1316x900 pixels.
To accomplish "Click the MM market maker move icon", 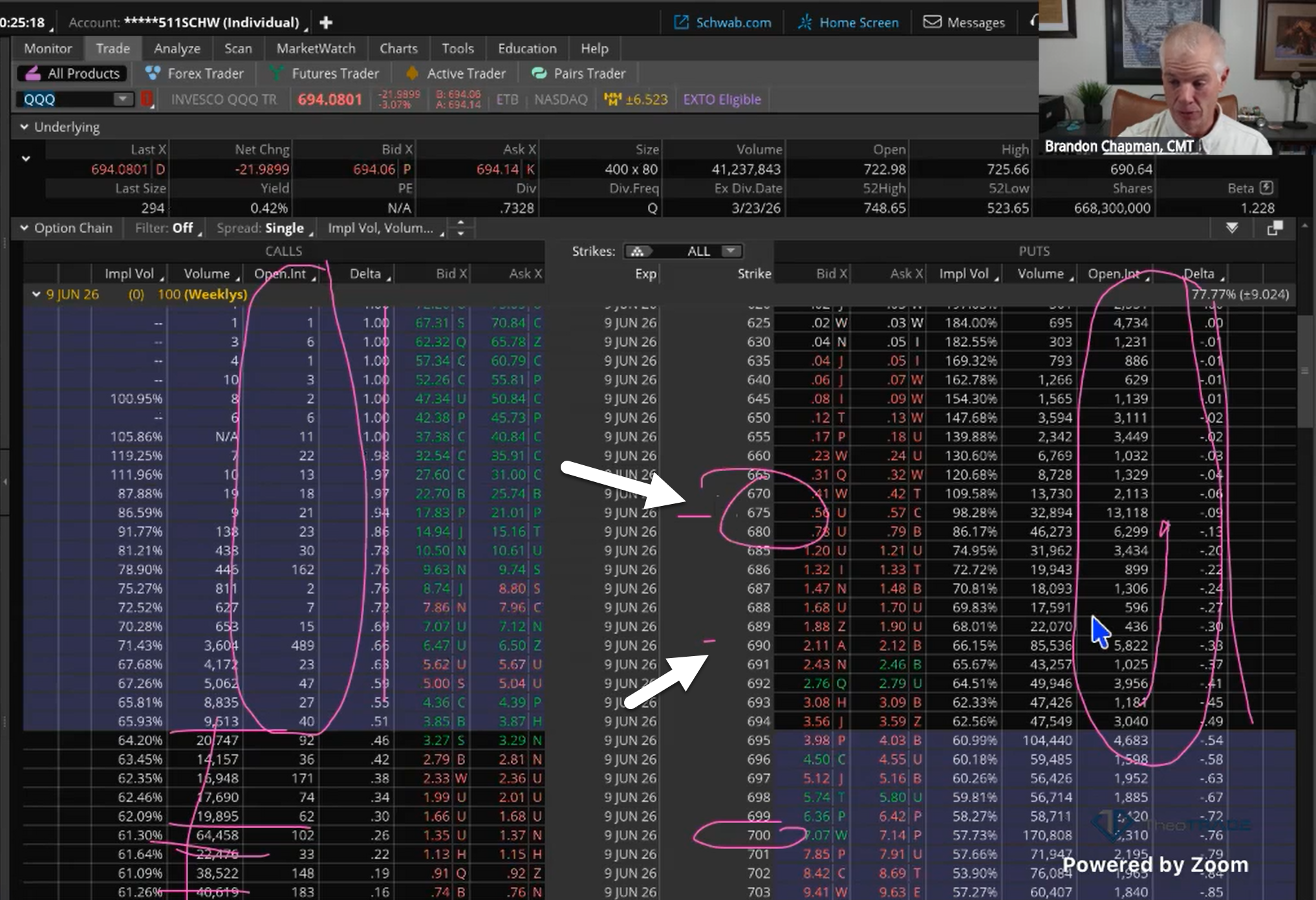I will pyautogui.click(x=612, y=100).
